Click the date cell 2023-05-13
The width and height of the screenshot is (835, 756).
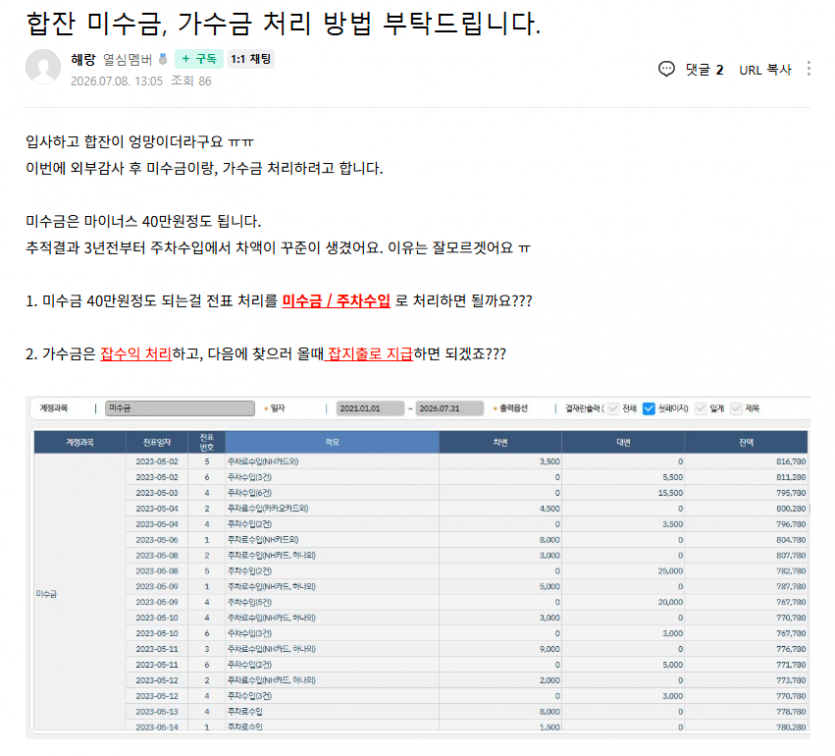pyautogui.click(x=157, y=712)
